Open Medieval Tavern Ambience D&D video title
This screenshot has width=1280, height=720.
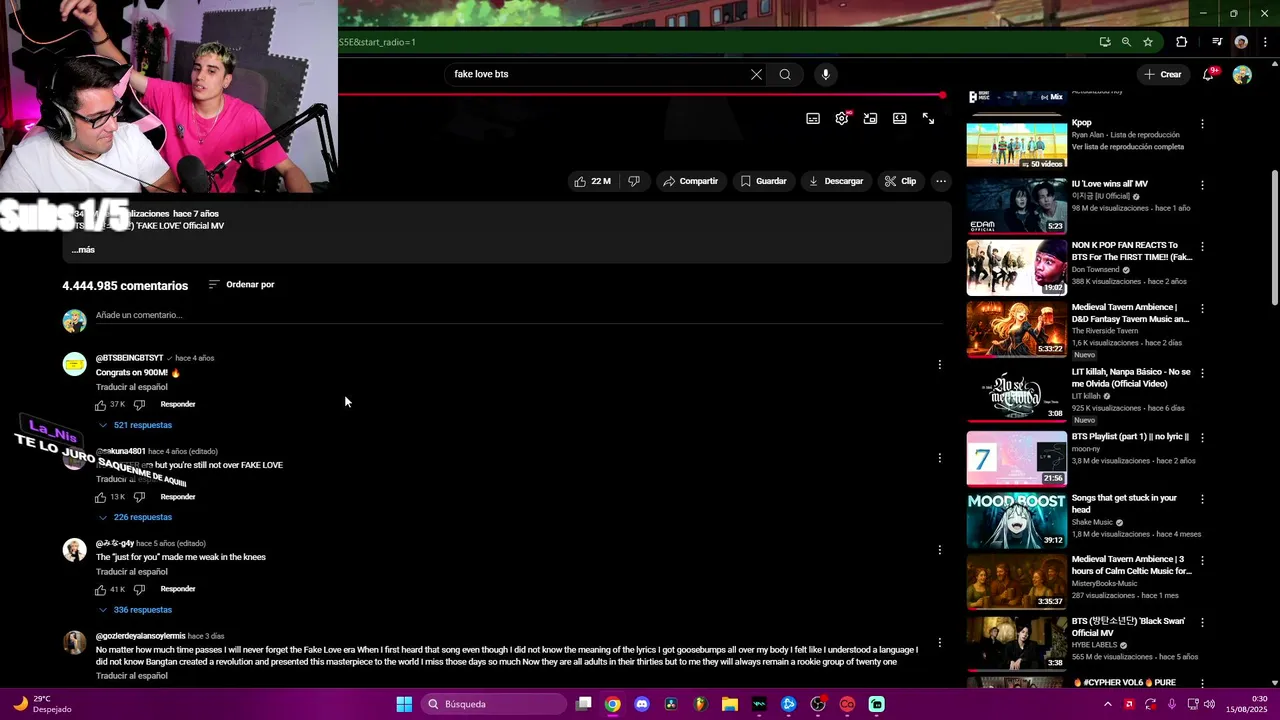tap(1130, 313)
